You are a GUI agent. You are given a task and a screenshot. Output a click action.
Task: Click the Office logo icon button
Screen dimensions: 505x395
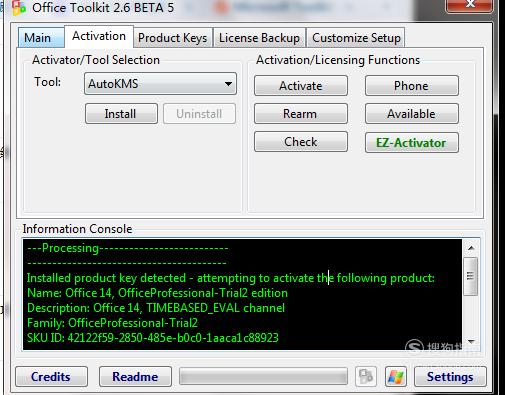(366, 377)
